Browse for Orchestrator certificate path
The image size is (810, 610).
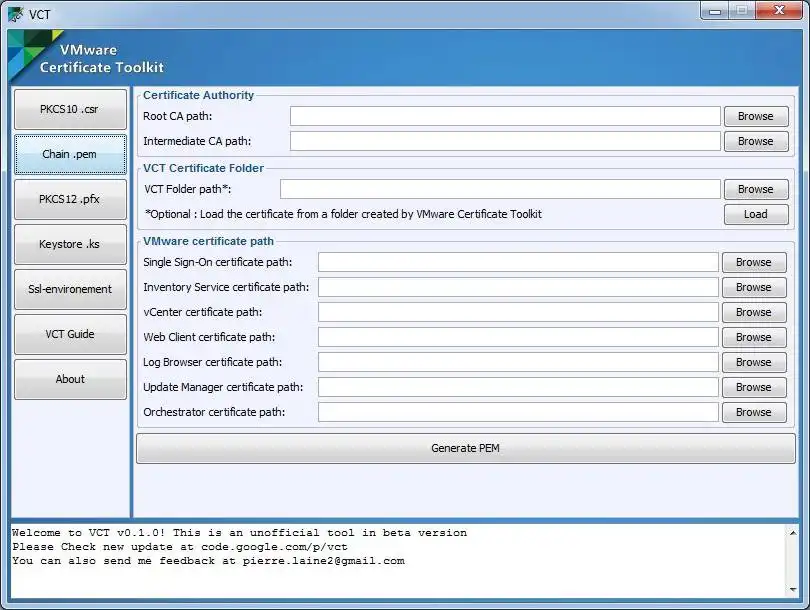[x=754, y=412]
